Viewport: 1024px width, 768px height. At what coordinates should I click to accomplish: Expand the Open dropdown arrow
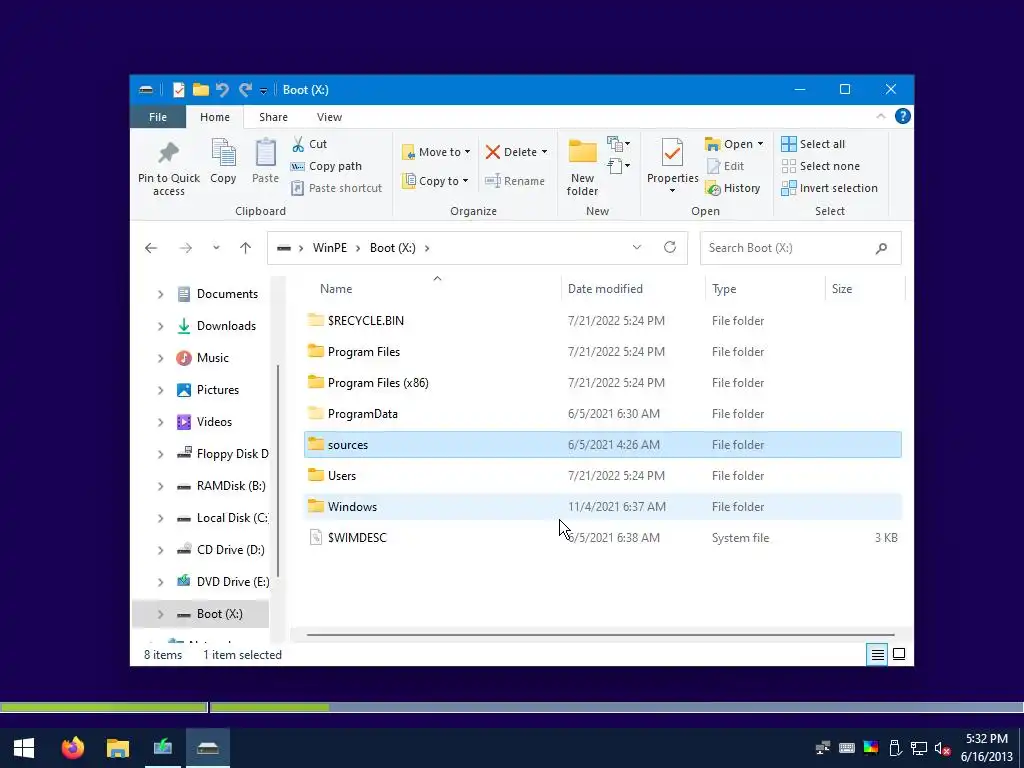point(760,144)
